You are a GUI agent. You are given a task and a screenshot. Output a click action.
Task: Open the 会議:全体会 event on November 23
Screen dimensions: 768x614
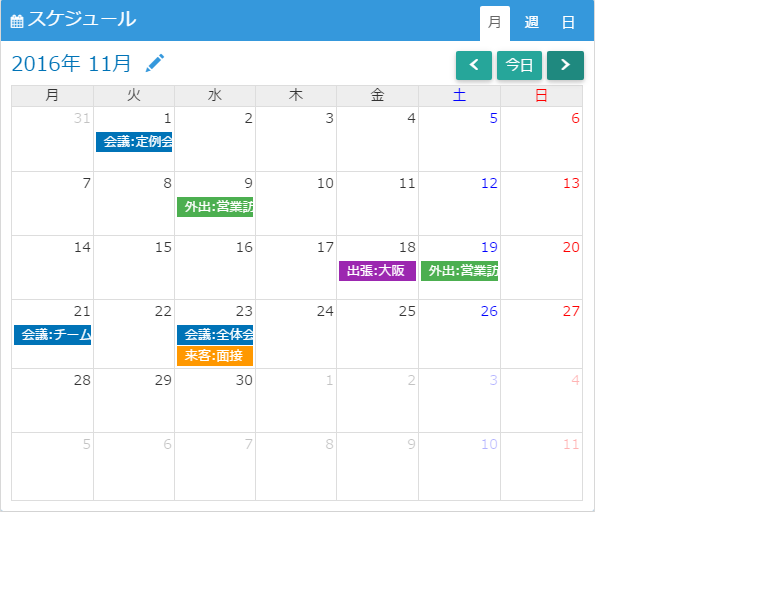pyautogui.click(x=215, y=335)
